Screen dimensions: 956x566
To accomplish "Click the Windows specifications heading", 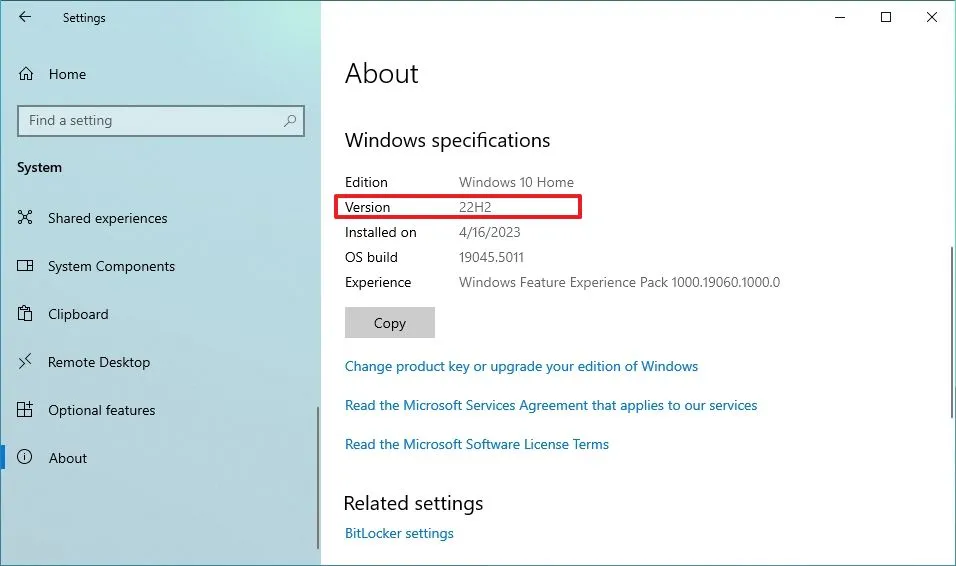I will pyautogui.click(x=448, y=140).
